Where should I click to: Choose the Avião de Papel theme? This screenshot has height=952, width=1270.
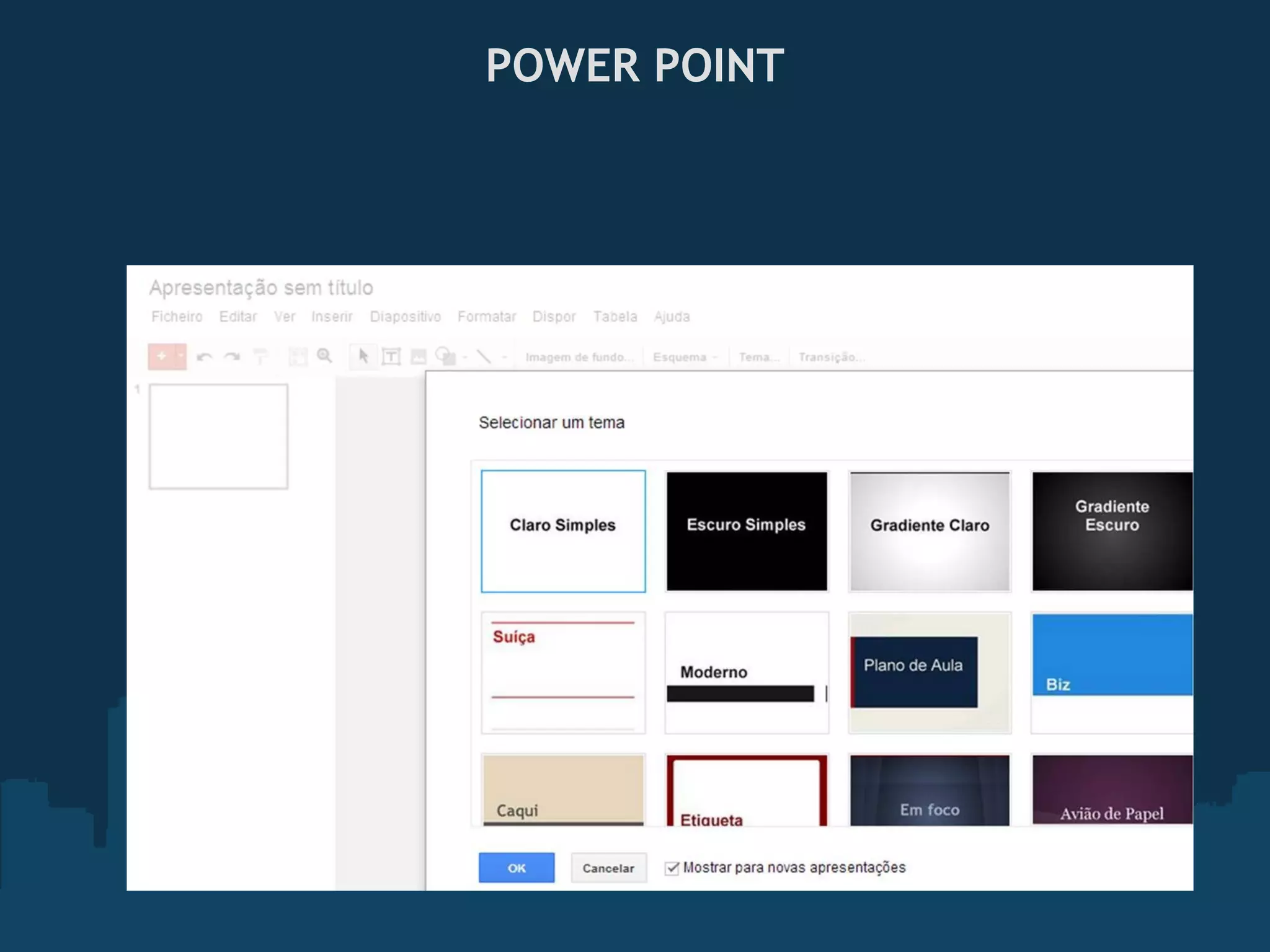click(x=1112, y=790)
